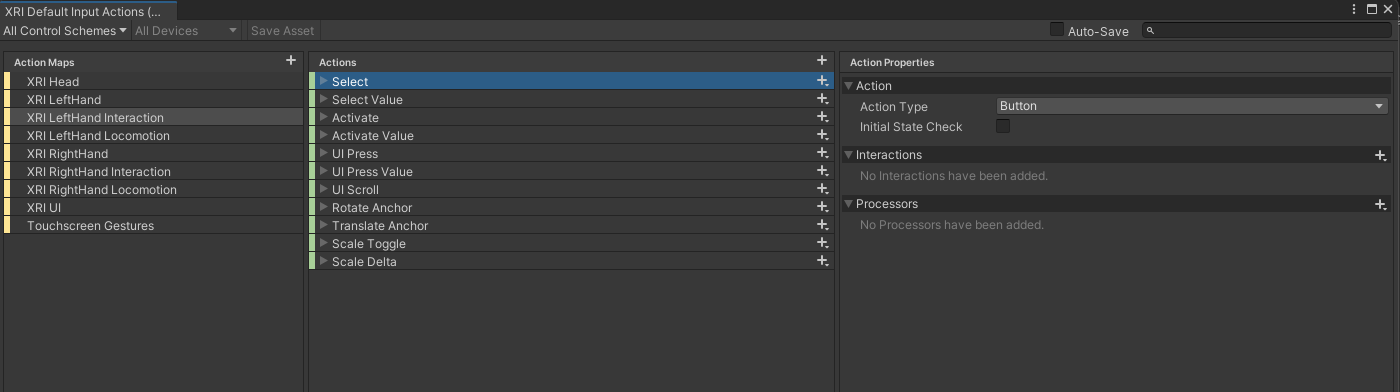Select the Scale Delta action row

click(571, 261)
